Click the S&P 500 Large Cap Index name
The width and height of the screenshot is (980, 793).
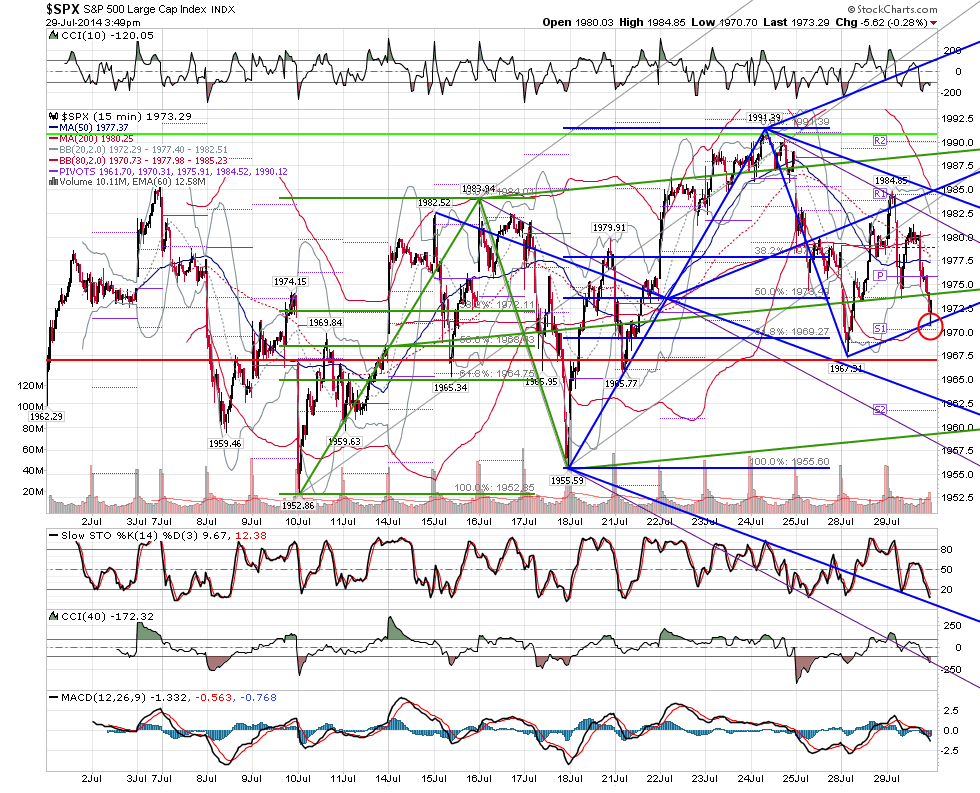coord(144,10)
